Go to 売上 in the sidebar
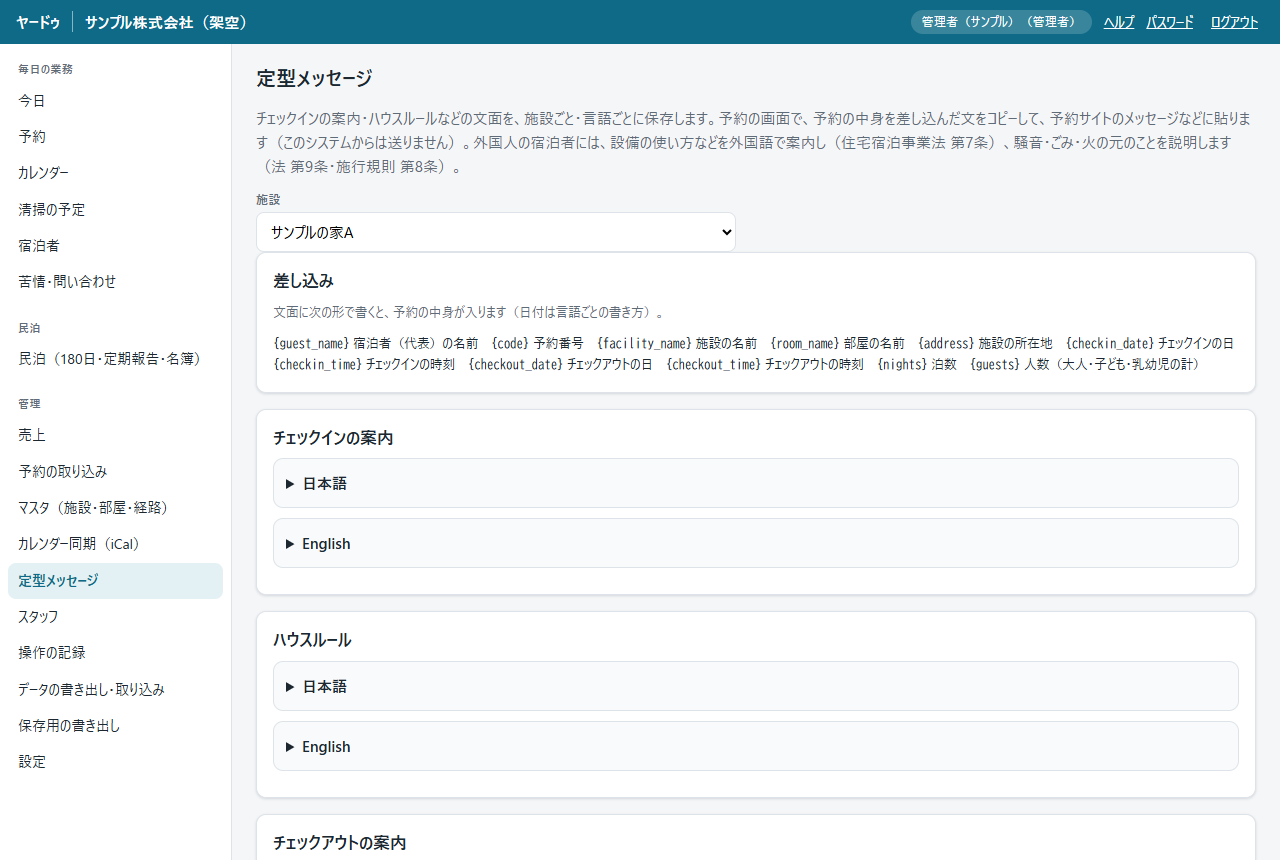 pos(115,435)
